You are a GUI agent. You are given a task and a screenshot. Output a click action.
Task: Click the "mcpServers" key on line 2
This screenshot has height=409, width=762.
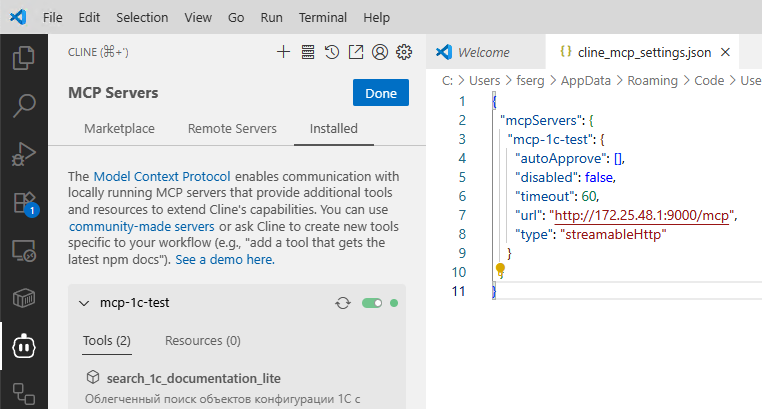[541, 120]
